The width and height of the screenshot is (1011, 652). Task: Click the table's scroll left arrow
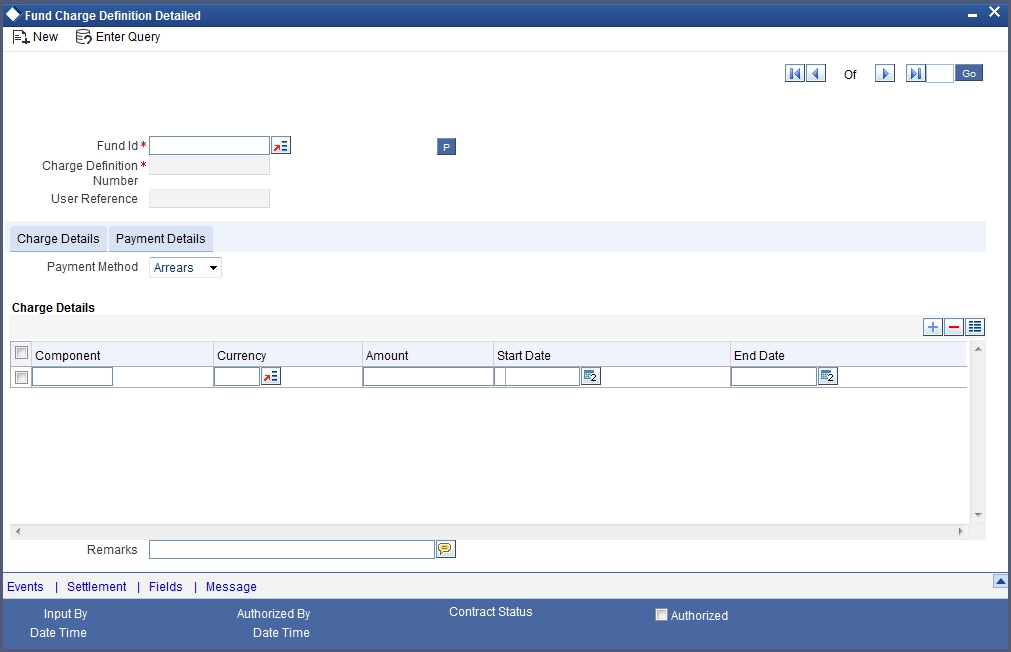pyautogui.click(x=18, y=531)
